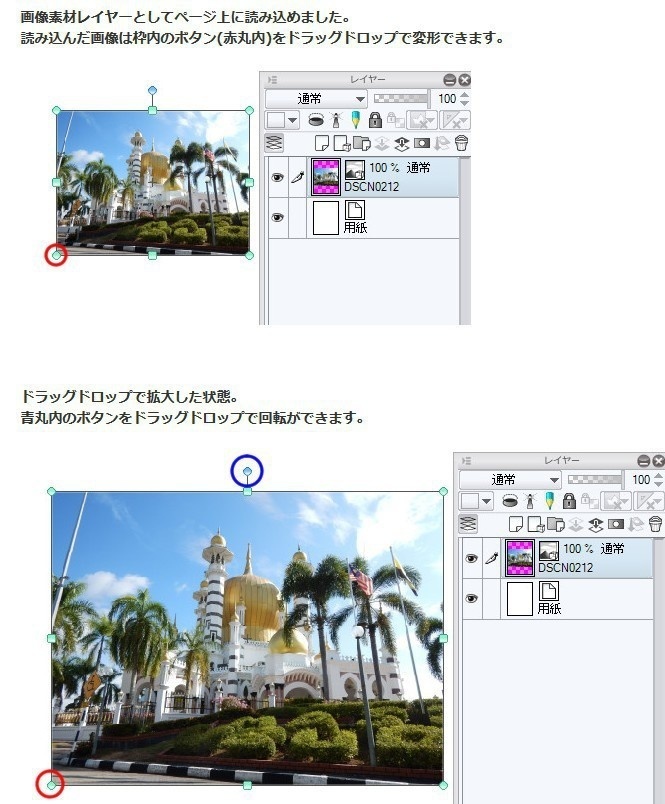Delete layer trash icon in lower panel
Viewport: 665px width, 804px height.
click(x=655, y=524)
